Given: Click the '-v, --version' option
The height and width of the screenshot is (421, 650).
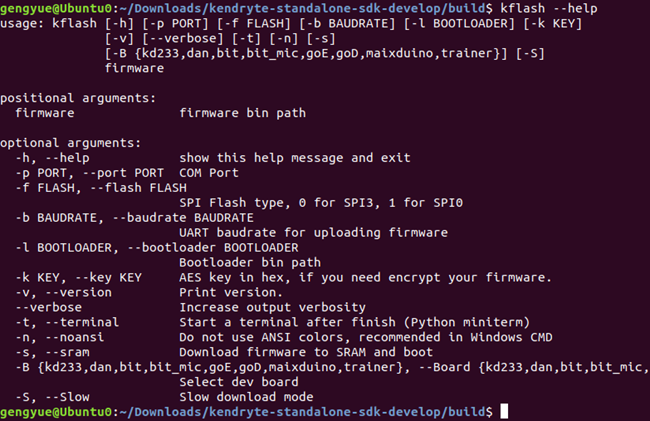Looking at the screenshot, I should 63,292.
